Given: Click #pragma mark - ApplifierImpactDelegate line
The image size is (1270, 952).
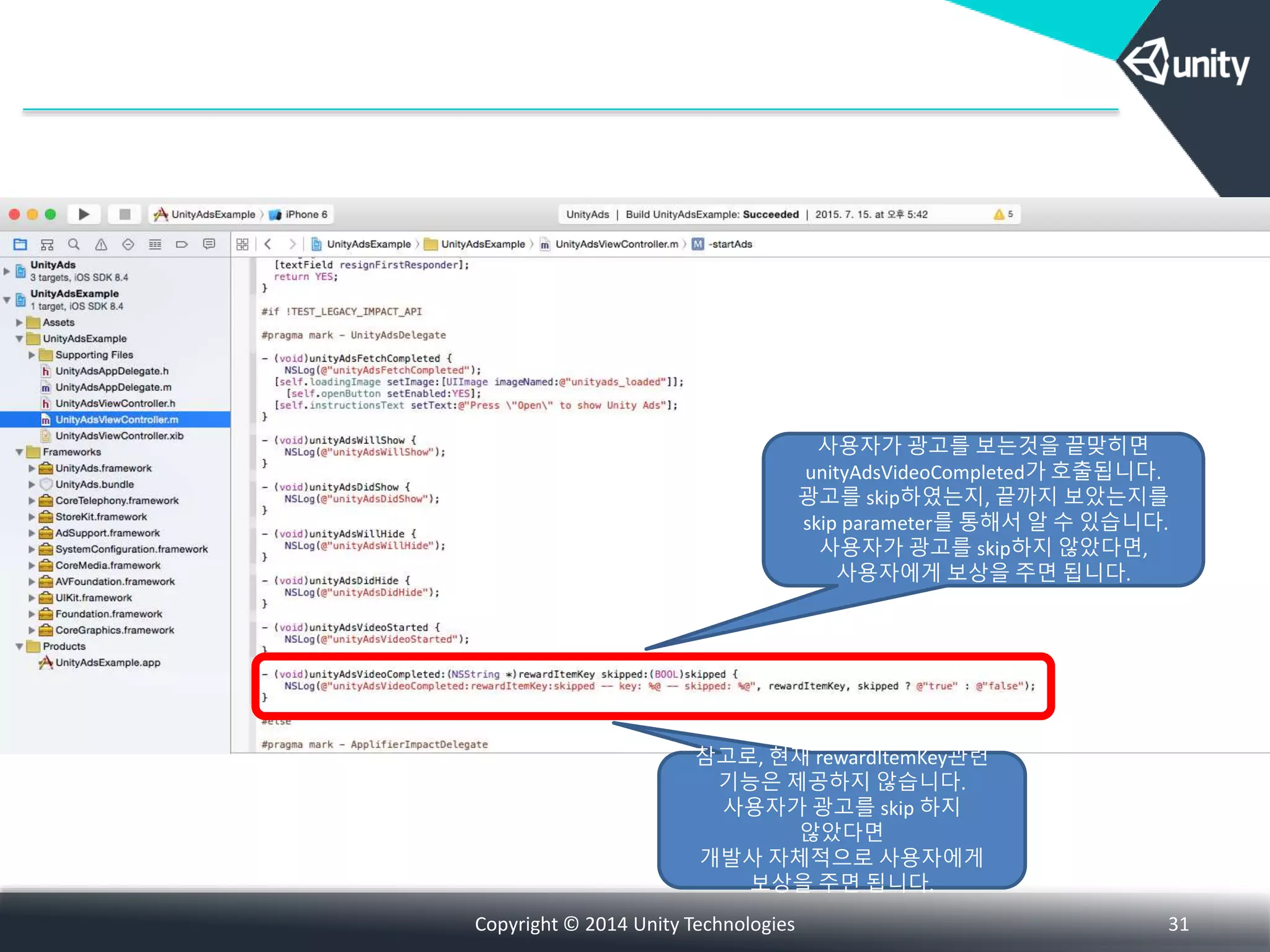Looking at the screenshot, I should (375, 744).
